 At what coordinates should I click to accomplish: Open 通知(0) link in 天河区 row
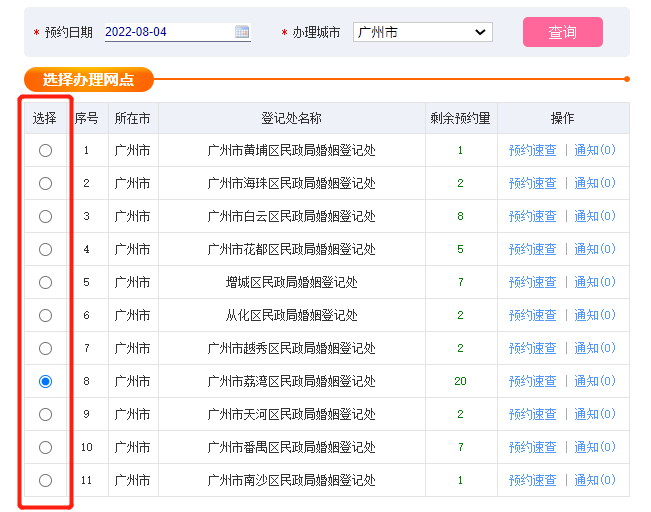coord(594,414)
